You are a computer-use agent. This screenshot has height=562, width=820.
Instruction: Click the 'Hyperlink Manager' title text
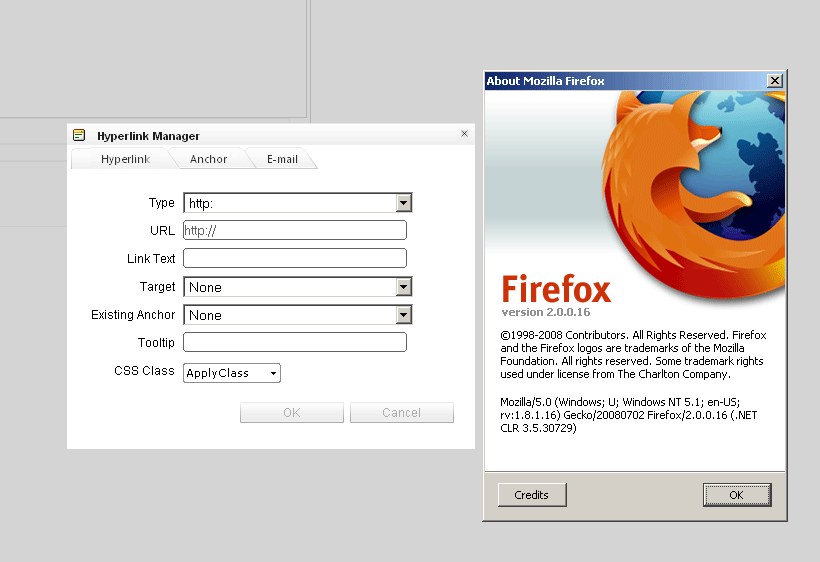pos(148,136)
